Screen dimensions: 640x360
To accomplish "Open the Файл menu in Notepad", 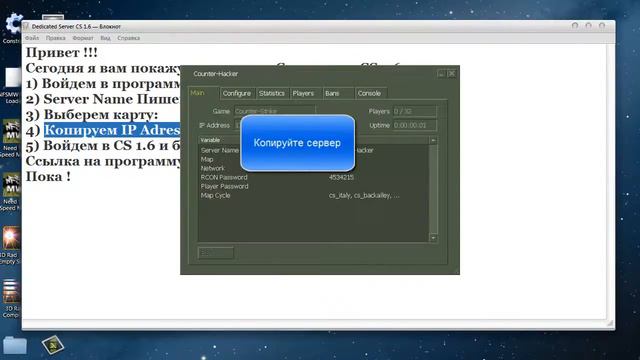I will (32, 38).
